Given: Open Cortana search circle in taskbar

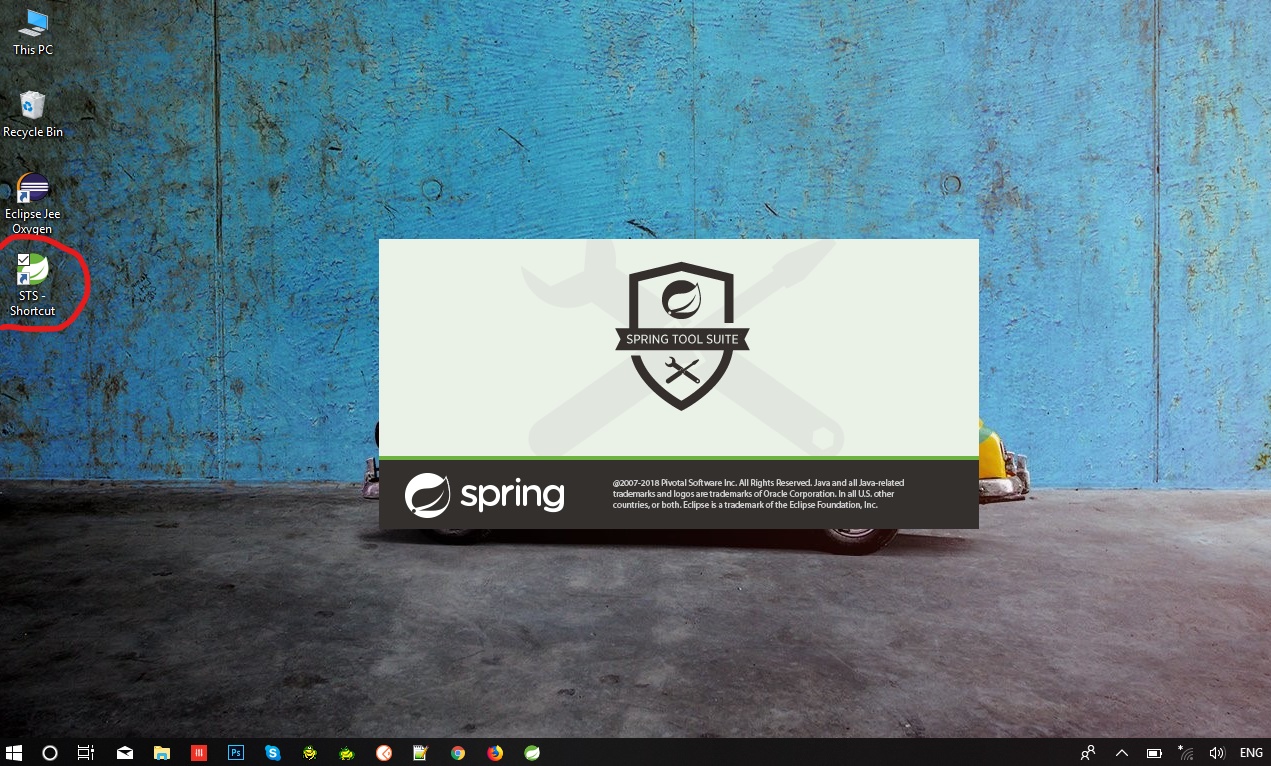Looking at the screenshot, I should pos(50,752).
